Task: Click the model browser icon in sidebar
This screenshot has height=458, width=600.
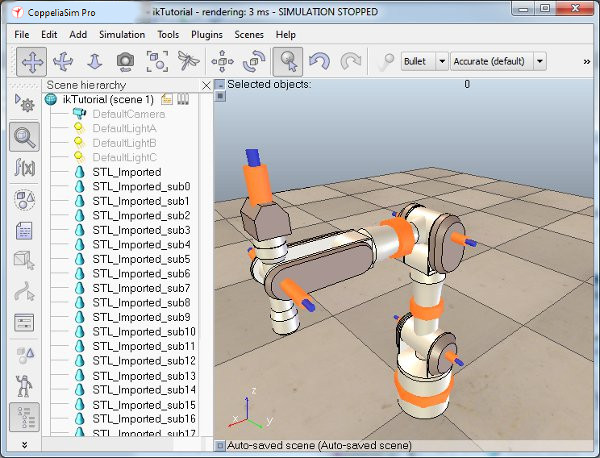Action: 24,355
